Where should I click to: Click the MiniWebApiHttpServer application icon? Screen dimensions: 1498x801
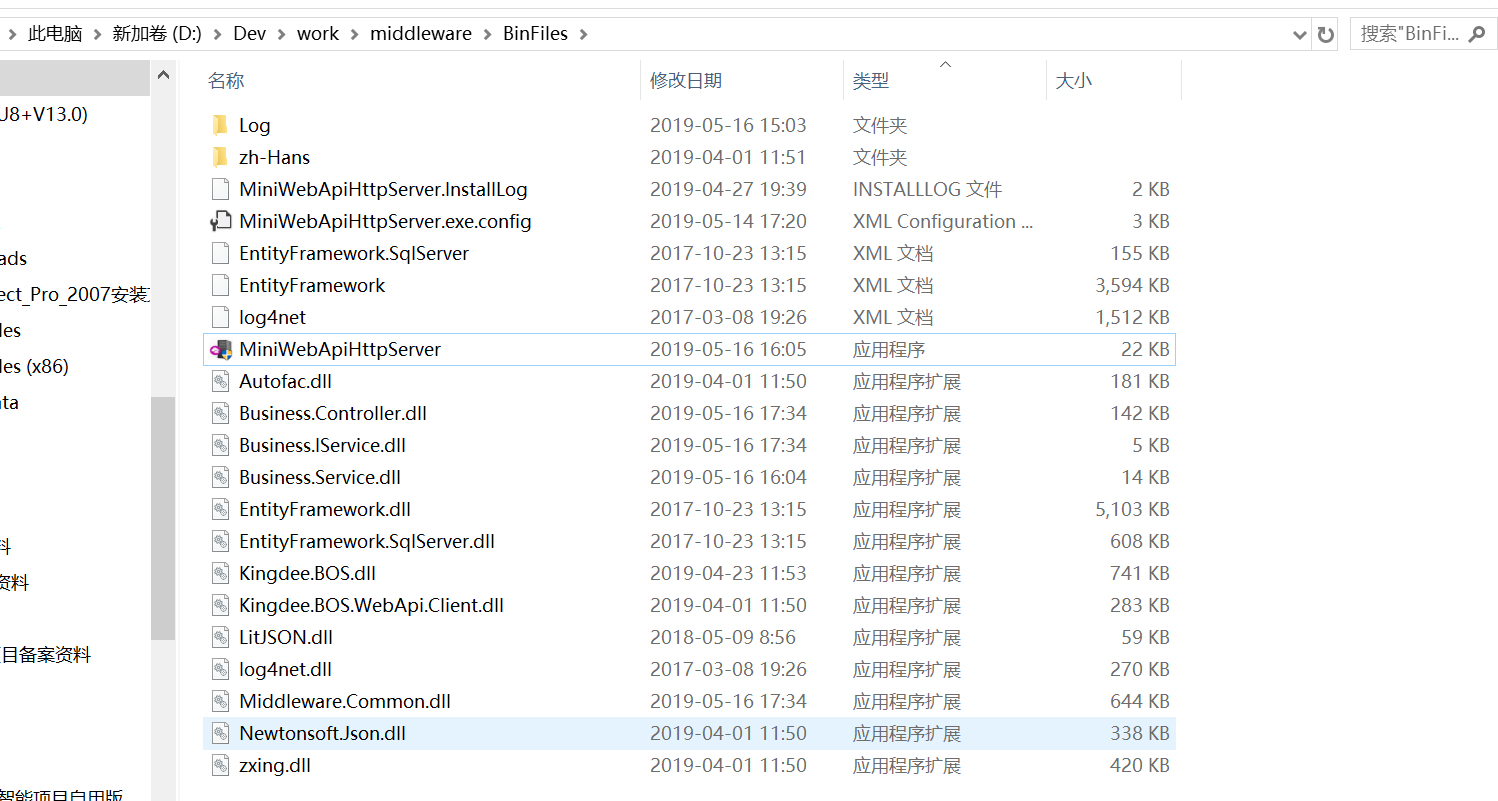click(221, 349)
